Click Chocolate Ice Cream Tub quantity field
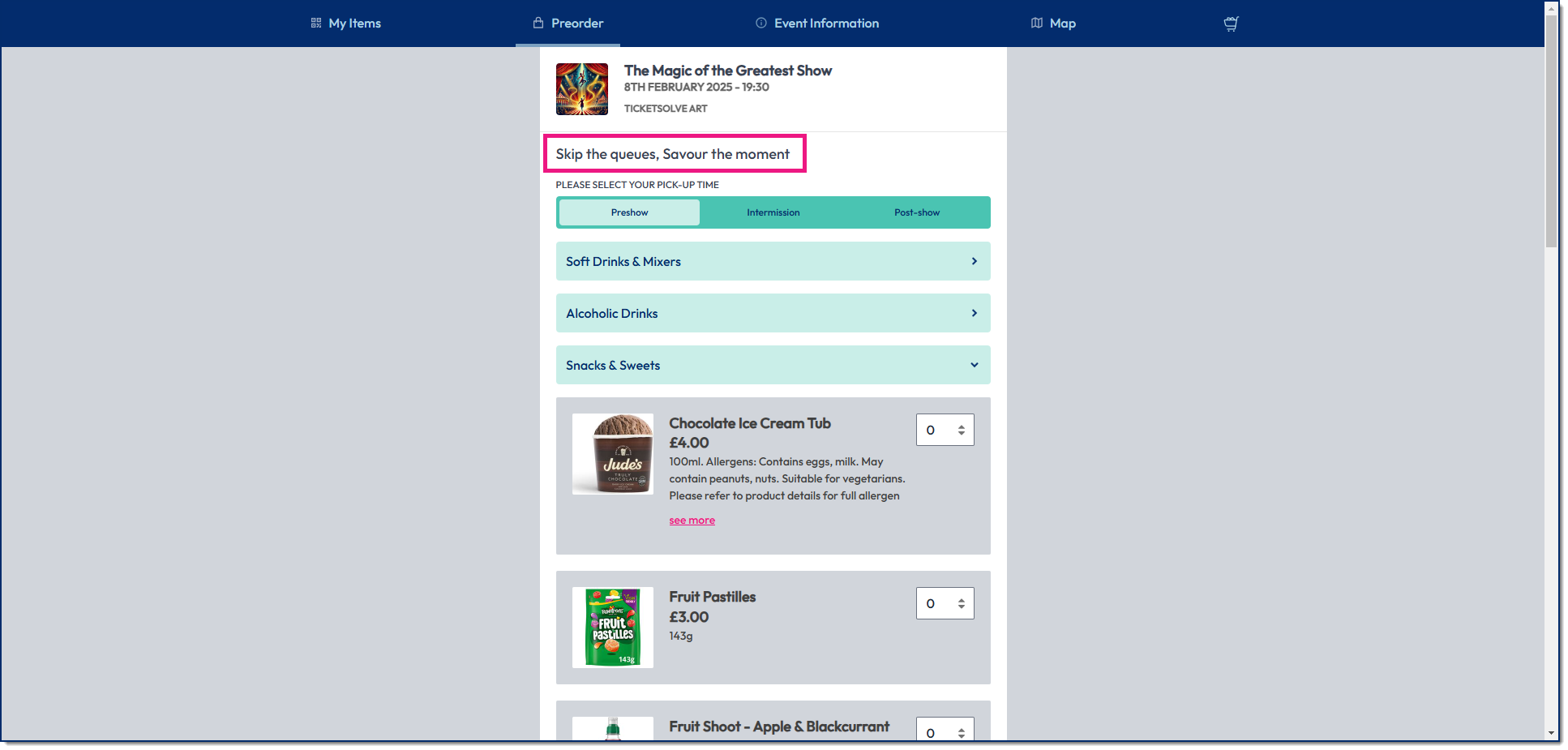This screenshot has height=750, width=1568. click(x=945, y=430)
